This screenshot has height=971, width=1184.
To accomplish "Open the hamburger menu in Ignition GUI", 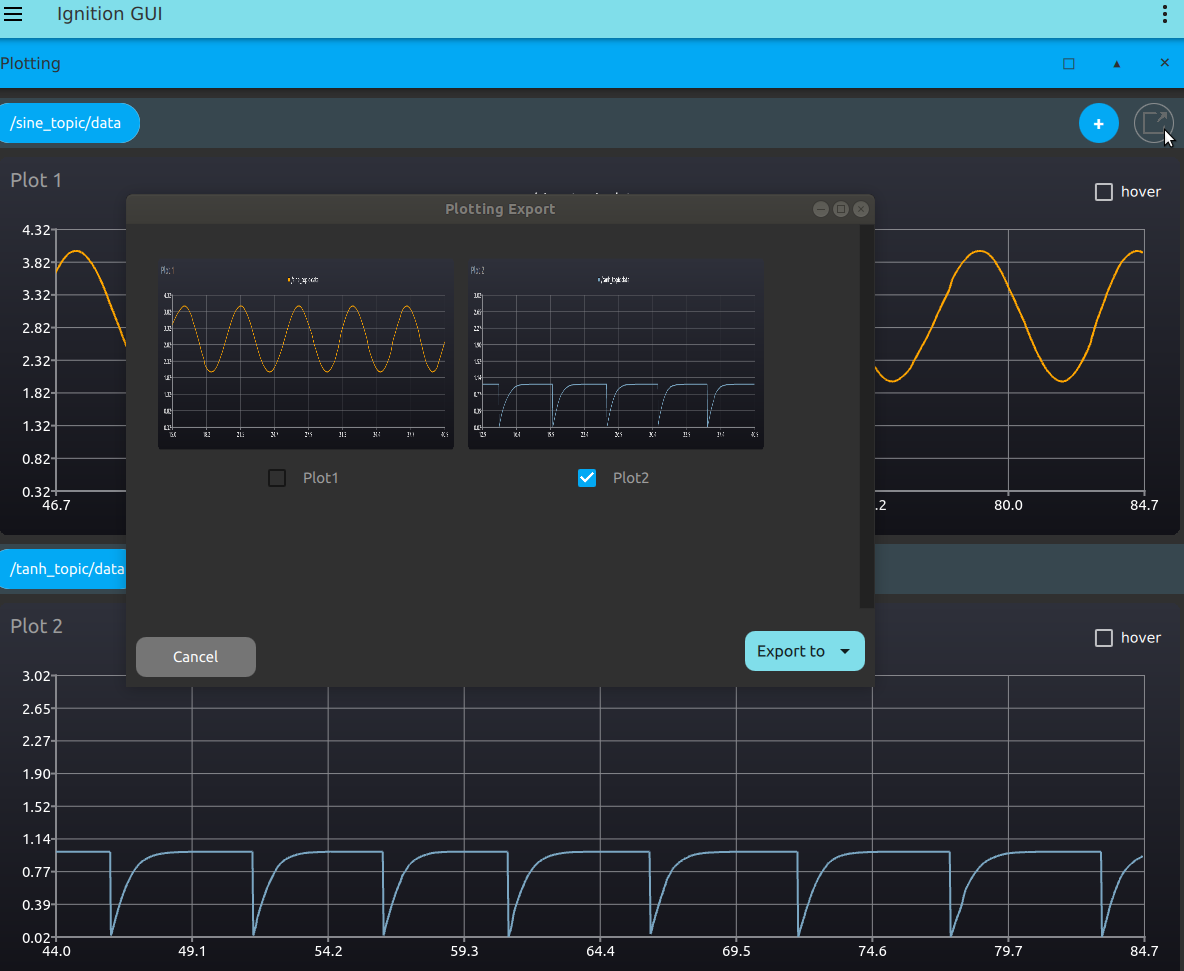I will (13, 14).
